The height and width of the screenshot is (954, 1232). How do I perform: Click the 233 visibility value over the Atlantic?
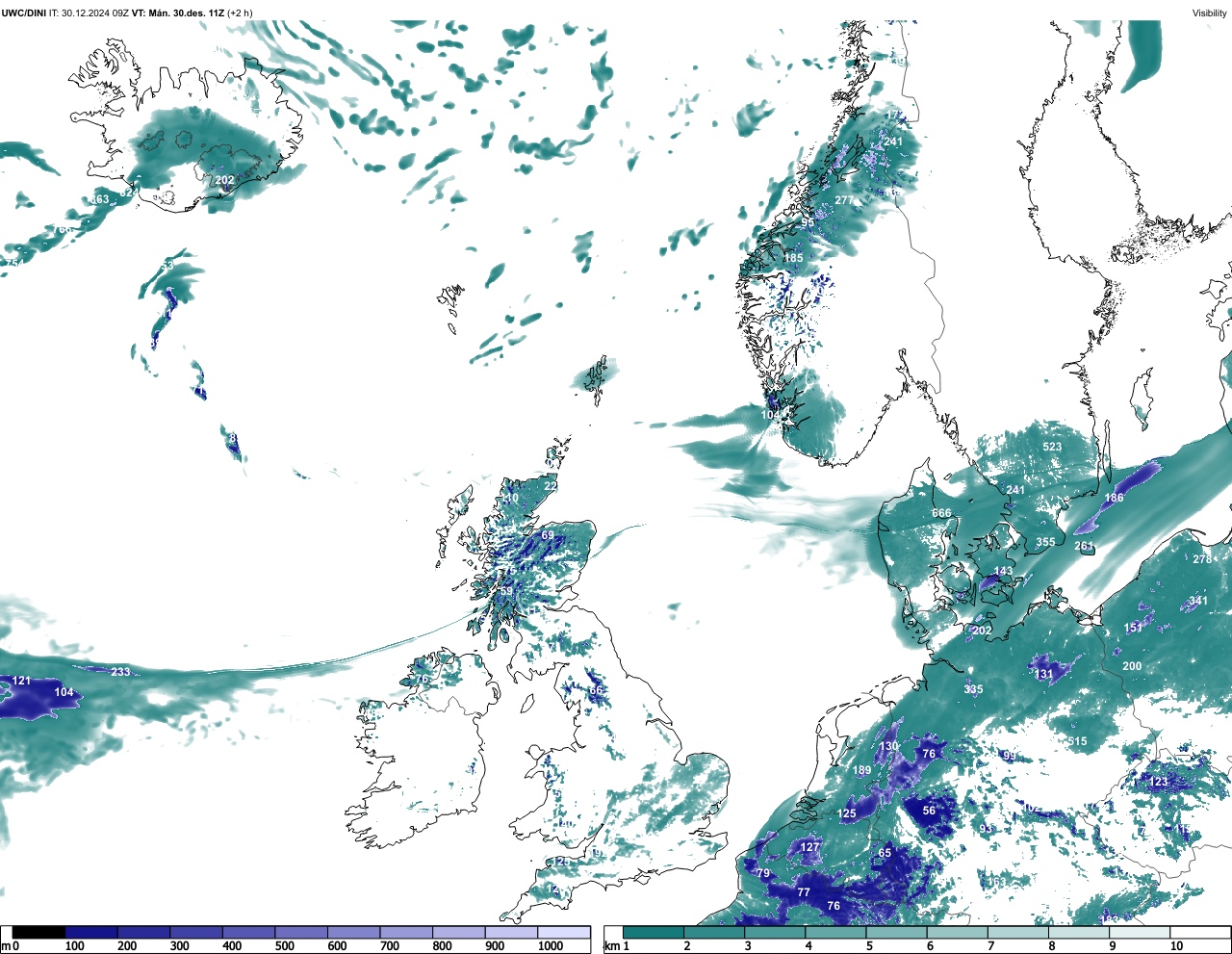(x=120, y=672)
